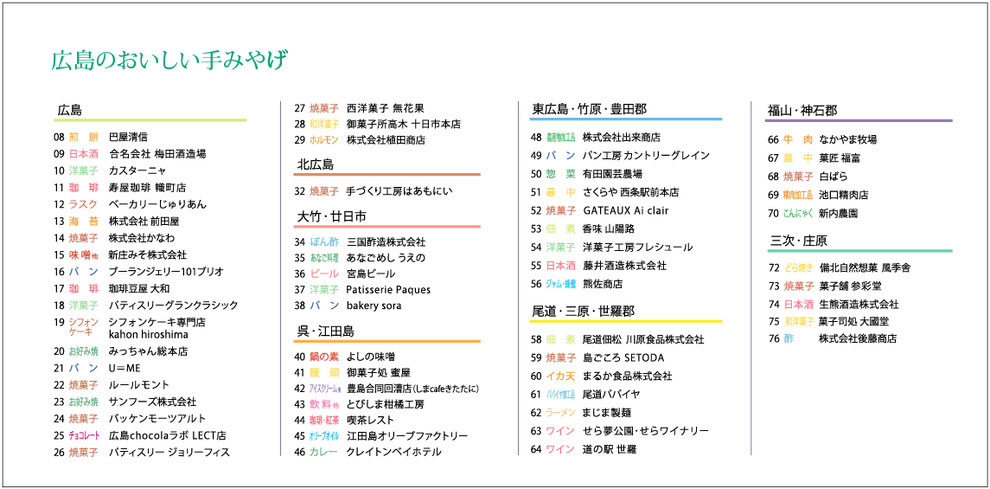Click the shop name カスターニャ
990x489 pixels.
pos(138,171)
